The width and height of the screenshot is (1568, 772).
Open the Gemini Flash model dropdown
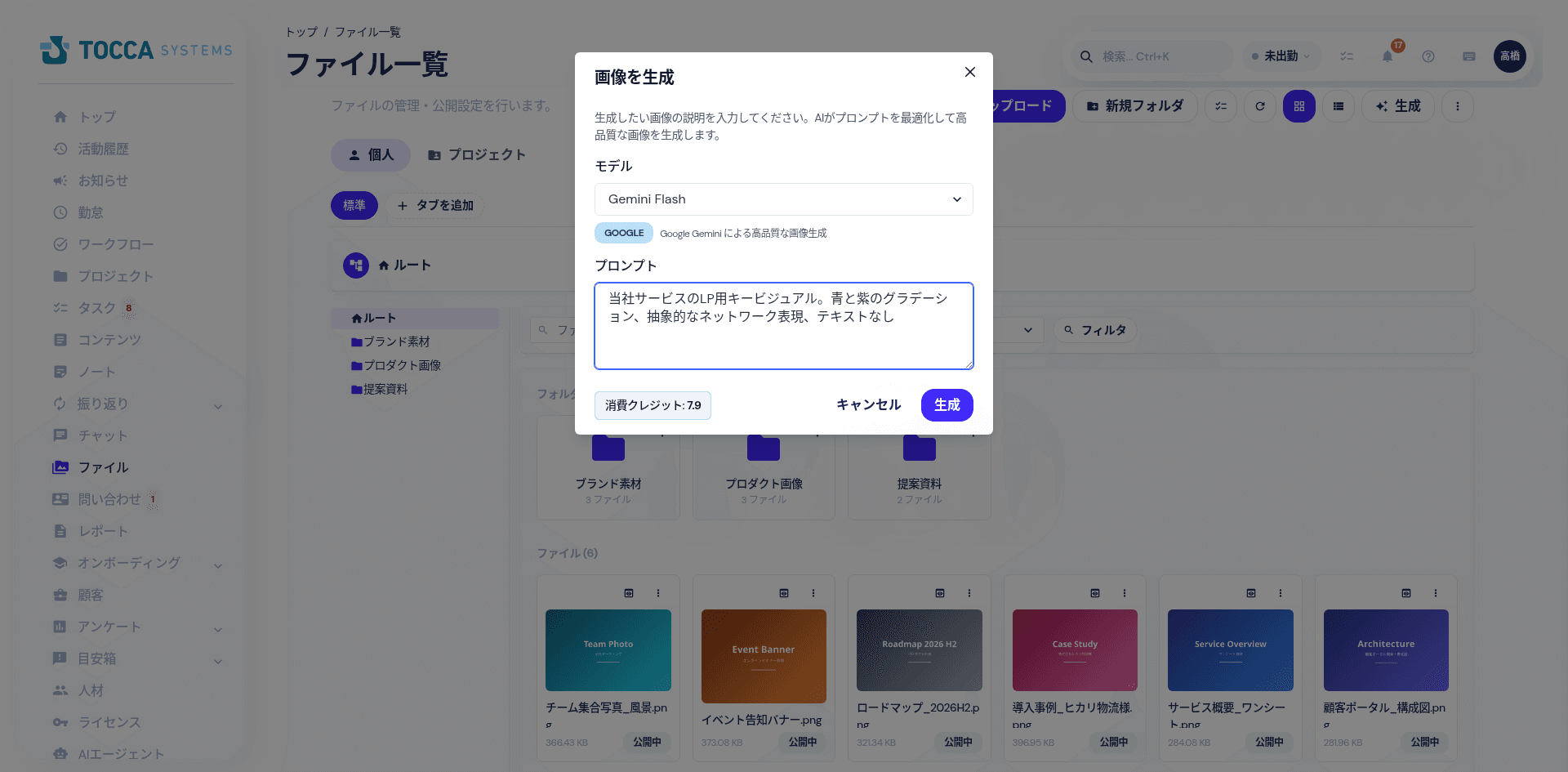click(783, 199)
